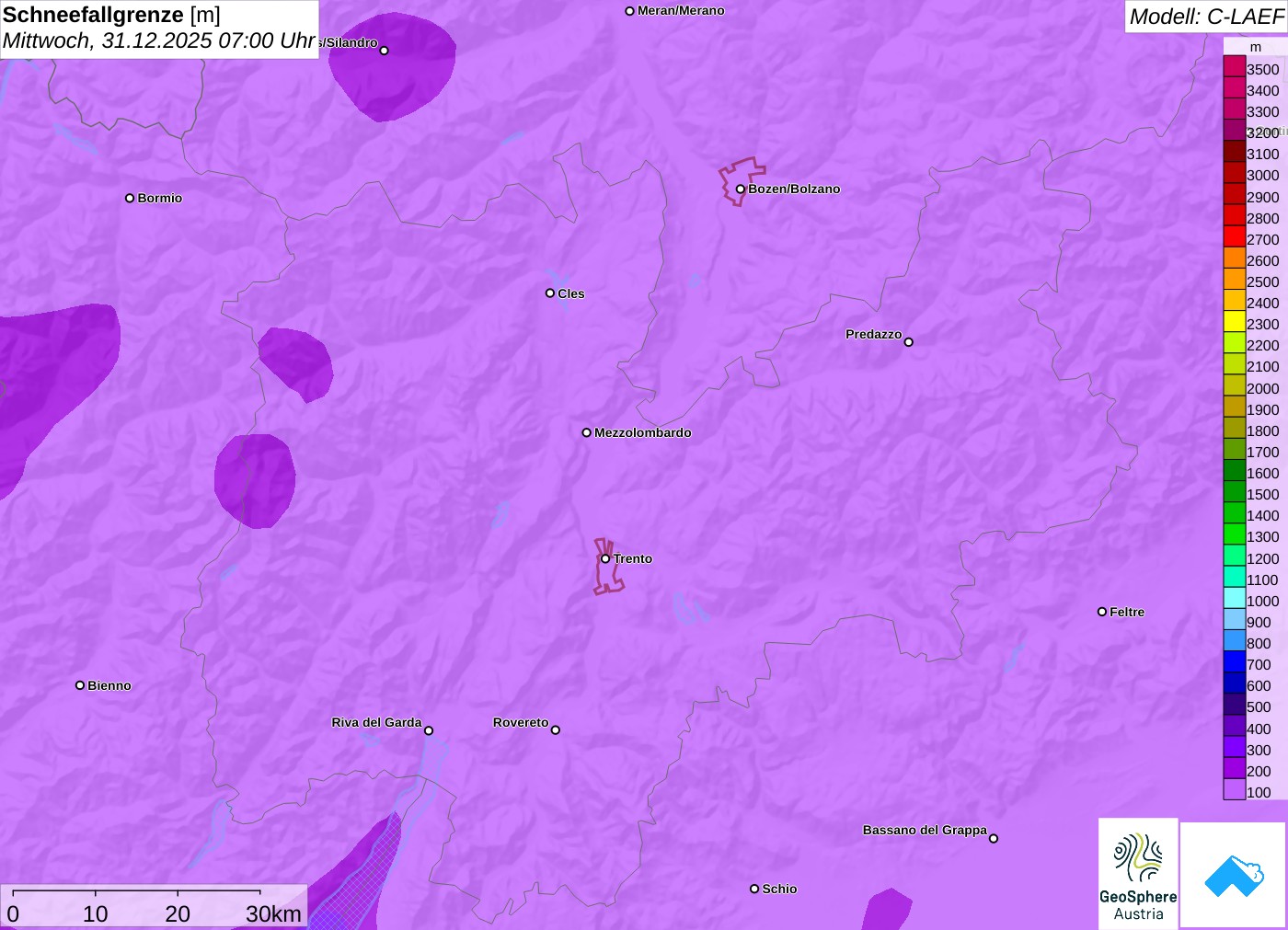
Task: Select the '20' scale bar label
Action: [178, 913]
